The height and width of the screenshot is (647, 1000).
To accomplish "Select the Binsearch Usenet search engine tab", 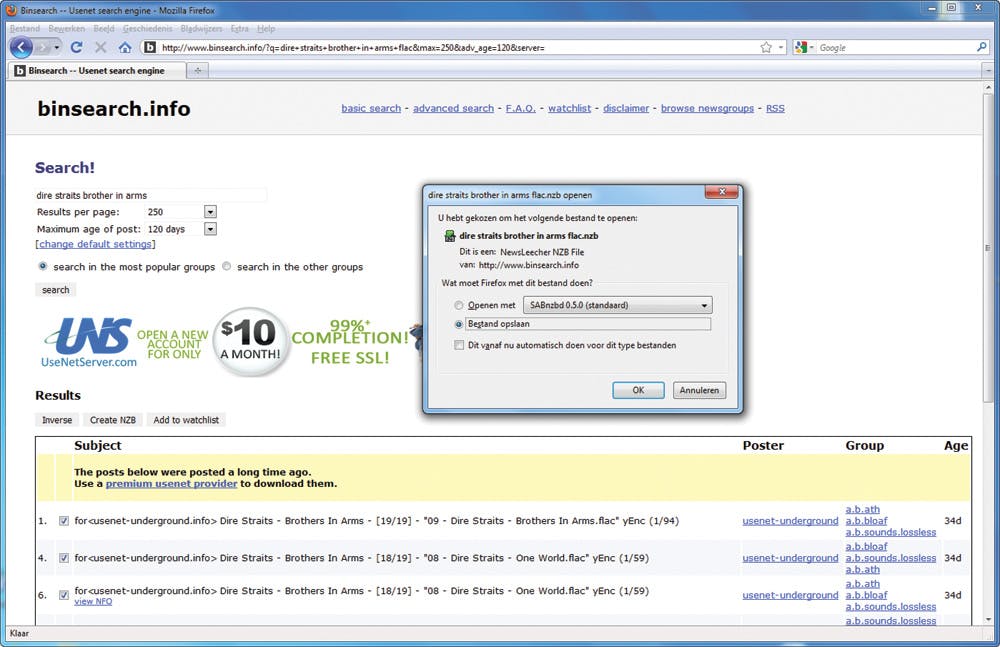I will [x=96, y=71].
